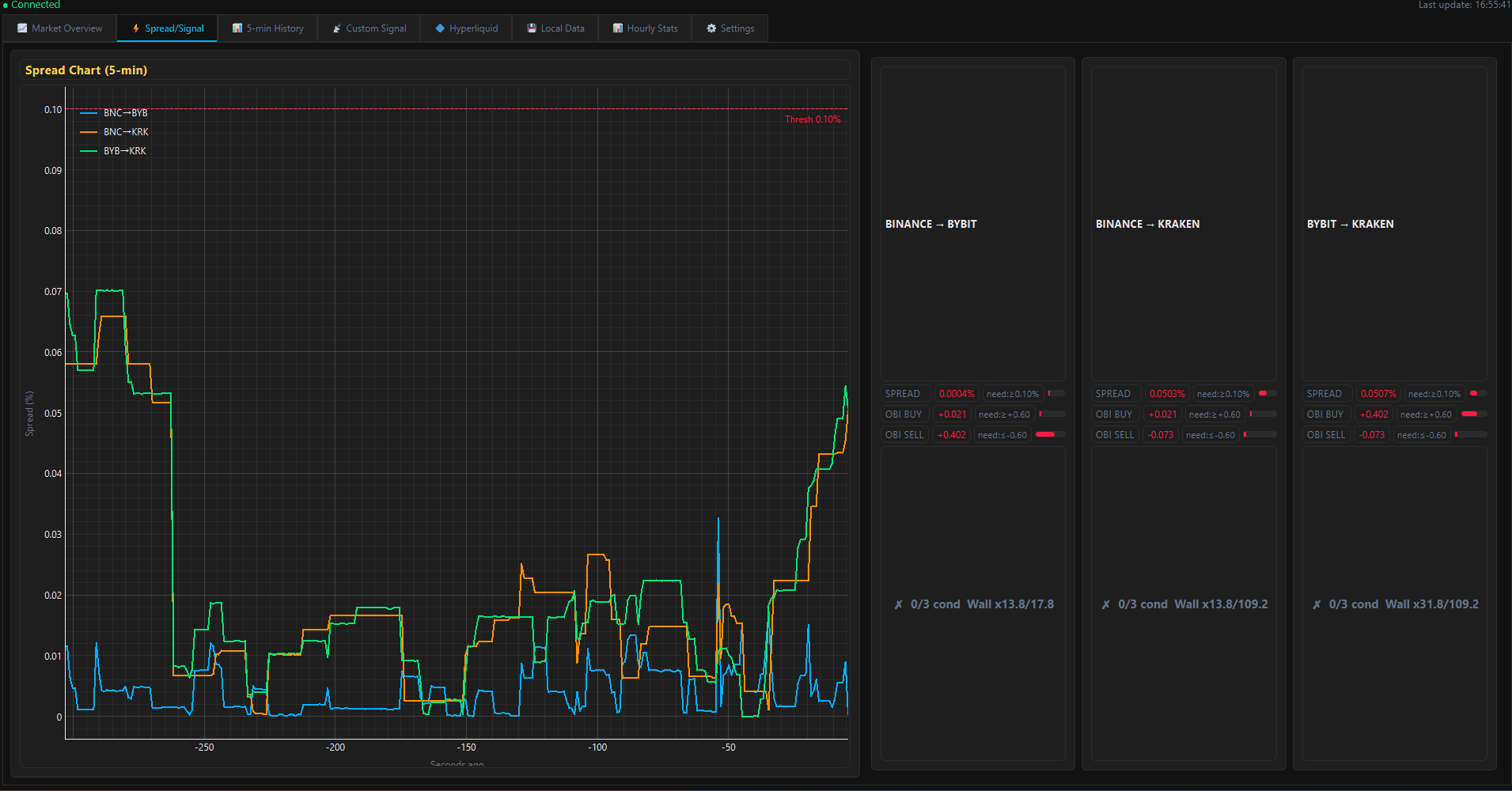The width and height of the screenshot is (1512, 791).
Task: View the Hourly Stats tab
Action: tap(645, 28)
